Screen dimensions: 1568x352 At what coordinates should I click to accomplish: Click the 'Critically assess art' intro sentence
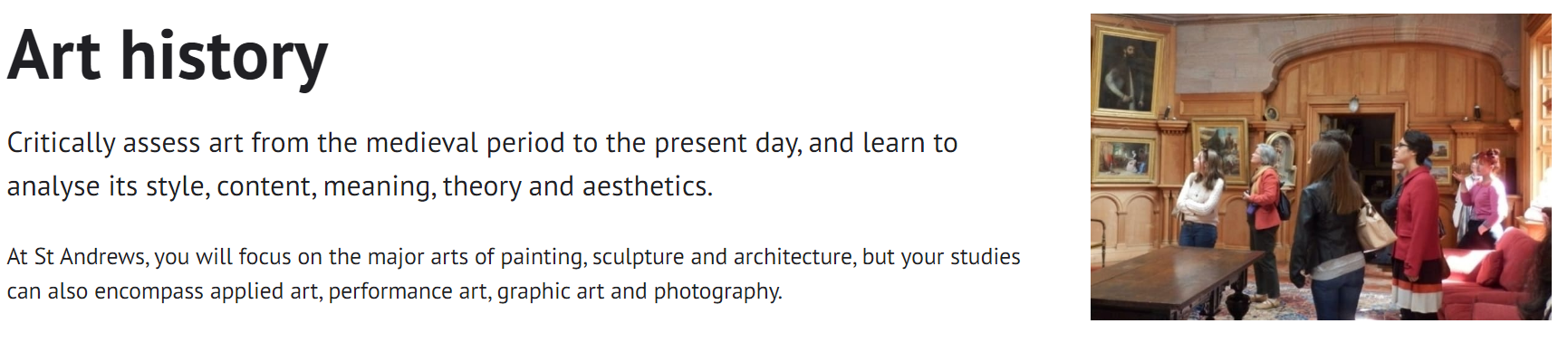point(482,165)
